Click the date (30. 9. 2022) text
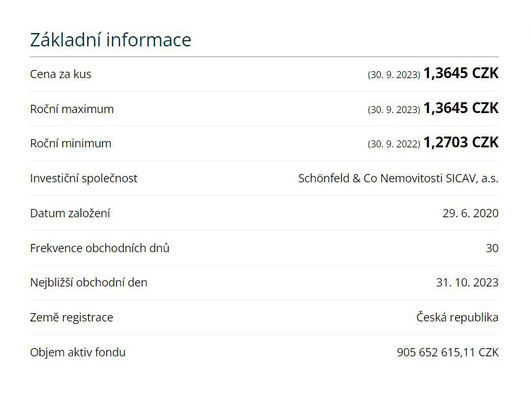The width and height of the screenshot is (530, 397). point(394,144)
